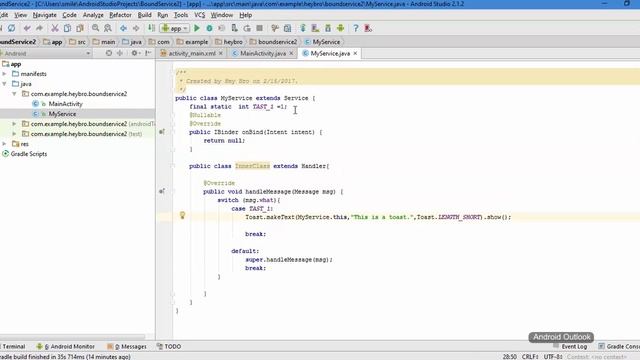Click the Stop square icon
Screen dimensions: 640x360
(x=260, y=28)
